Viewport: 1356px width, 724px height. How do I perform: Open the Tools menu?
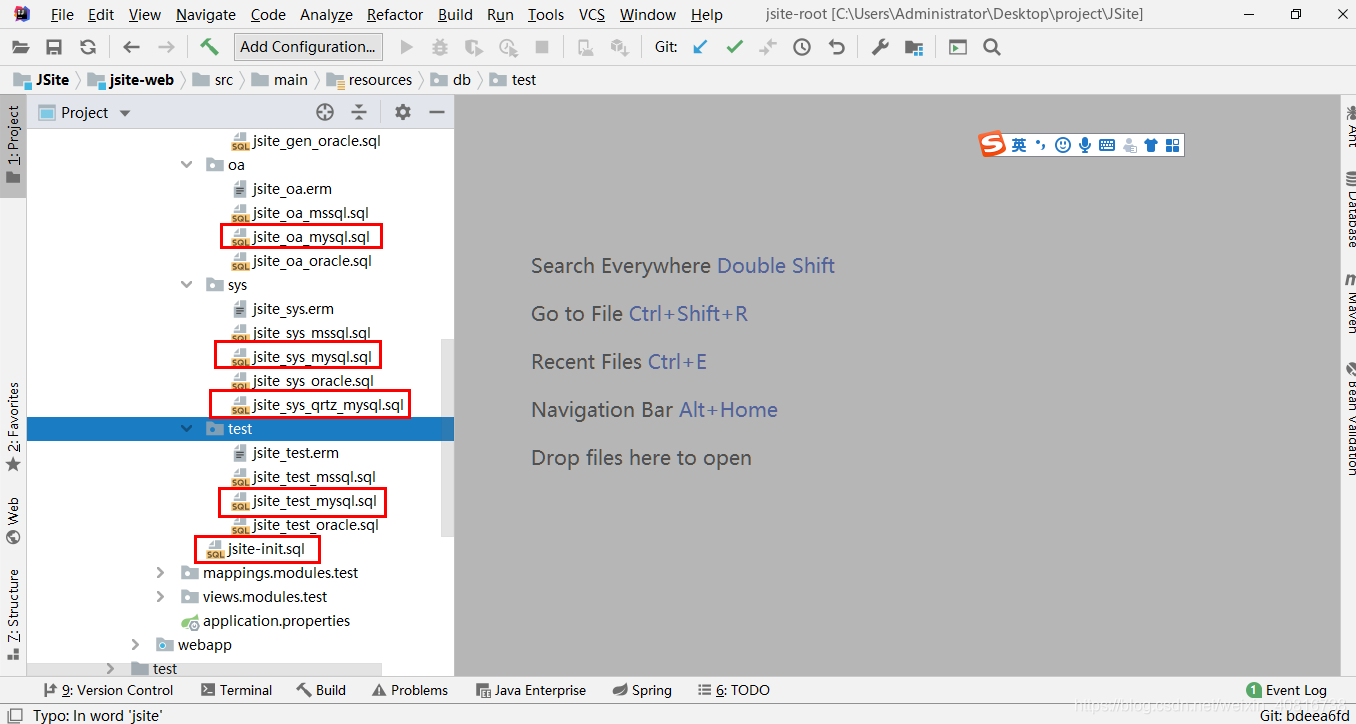click(x=546, y=14)
